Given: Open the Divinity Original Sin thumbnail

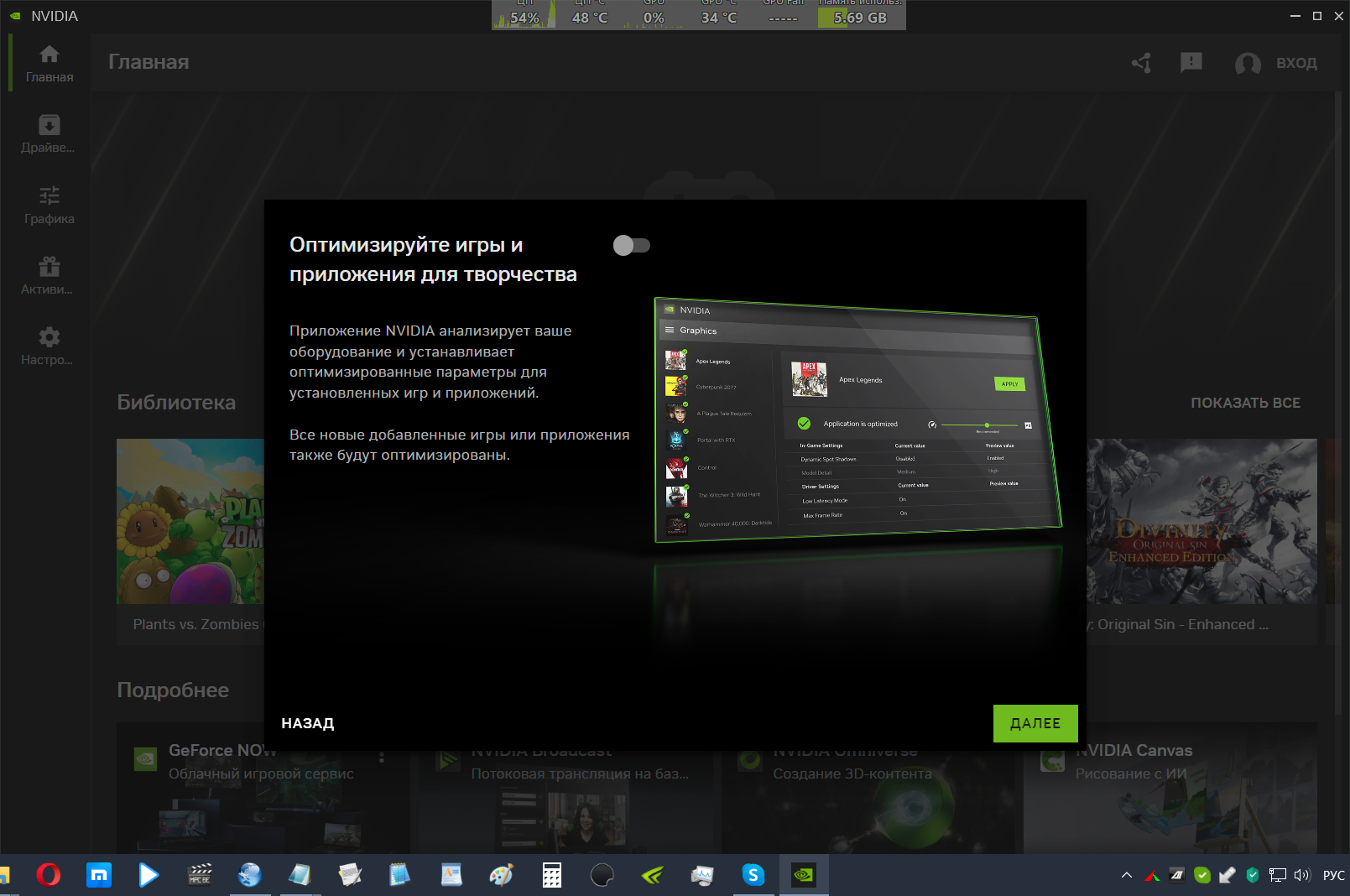Looking at the screenshot, I should pos(1201,521).
